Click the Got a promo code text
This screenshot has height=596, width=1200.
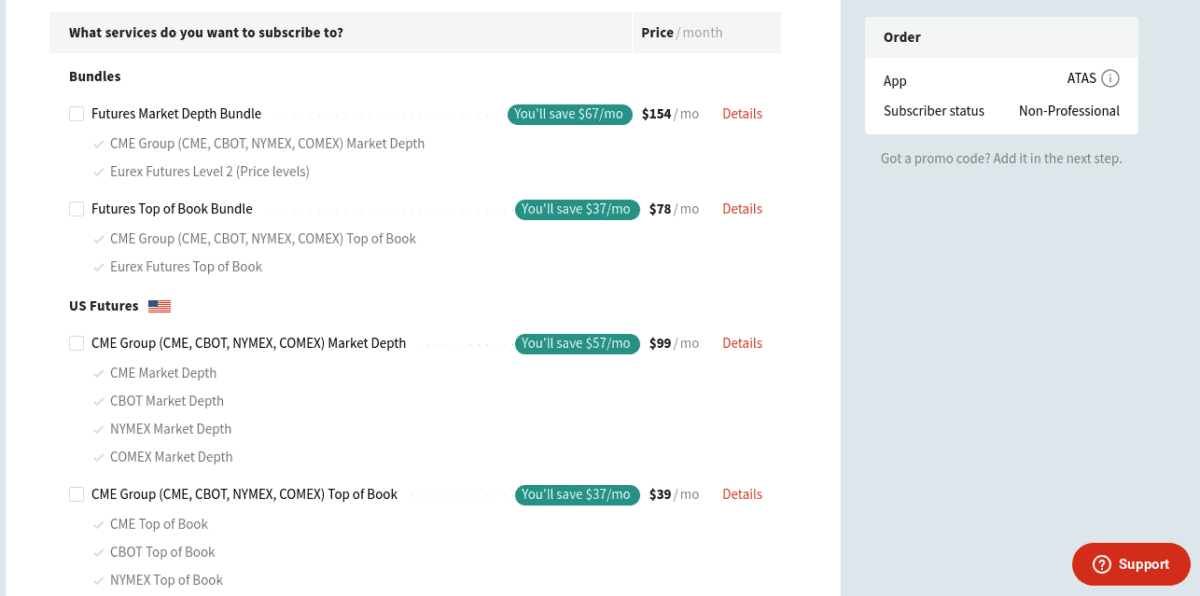tap(1000, 158)
